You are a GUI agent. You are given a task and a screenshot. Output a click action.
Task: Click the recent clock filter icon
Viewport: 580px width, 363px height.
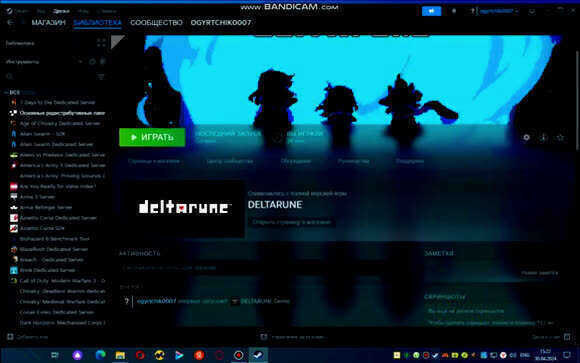[92, 61]
